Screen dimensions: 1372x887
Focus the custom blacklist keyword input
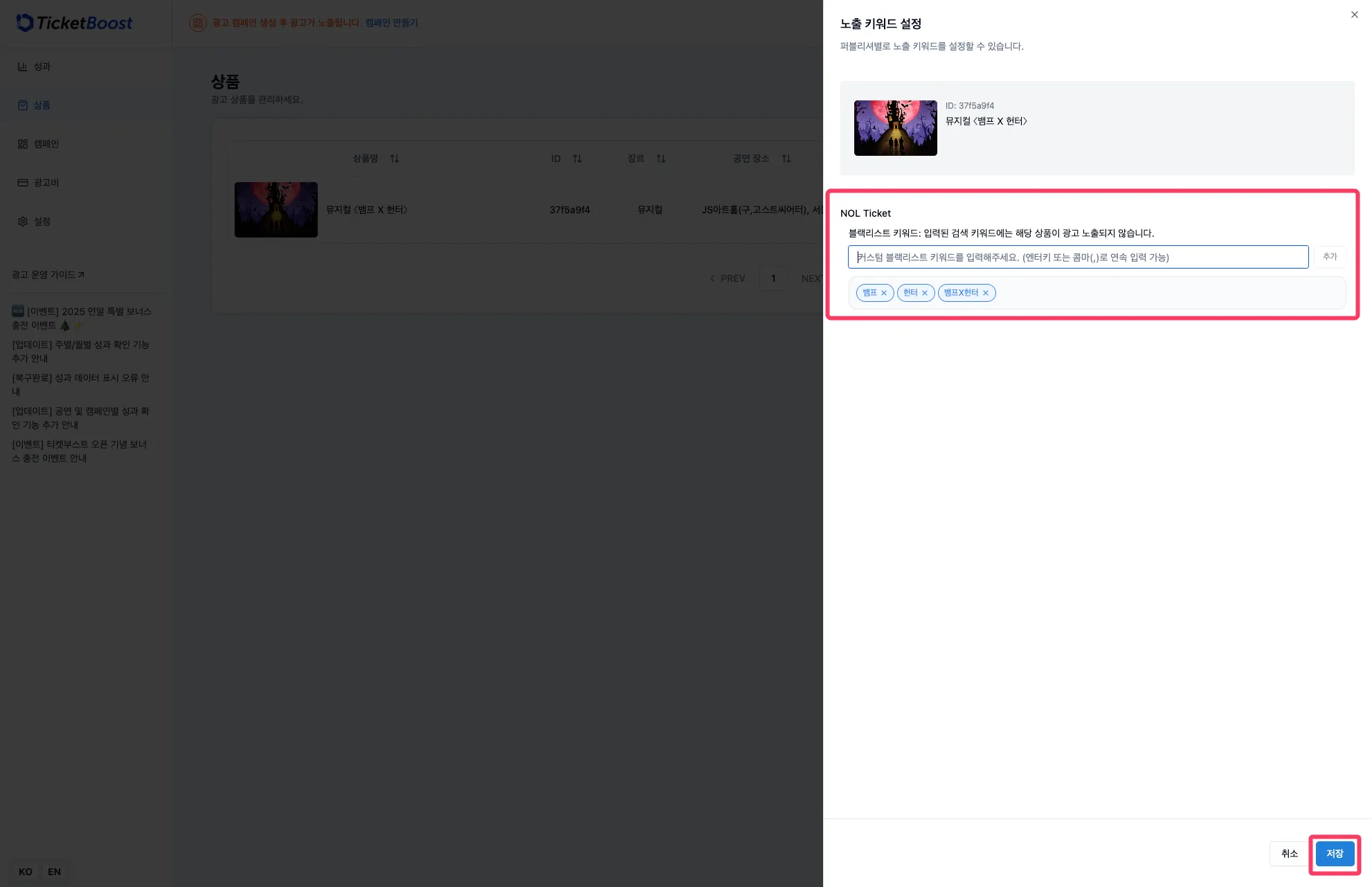pos(1077,257)
